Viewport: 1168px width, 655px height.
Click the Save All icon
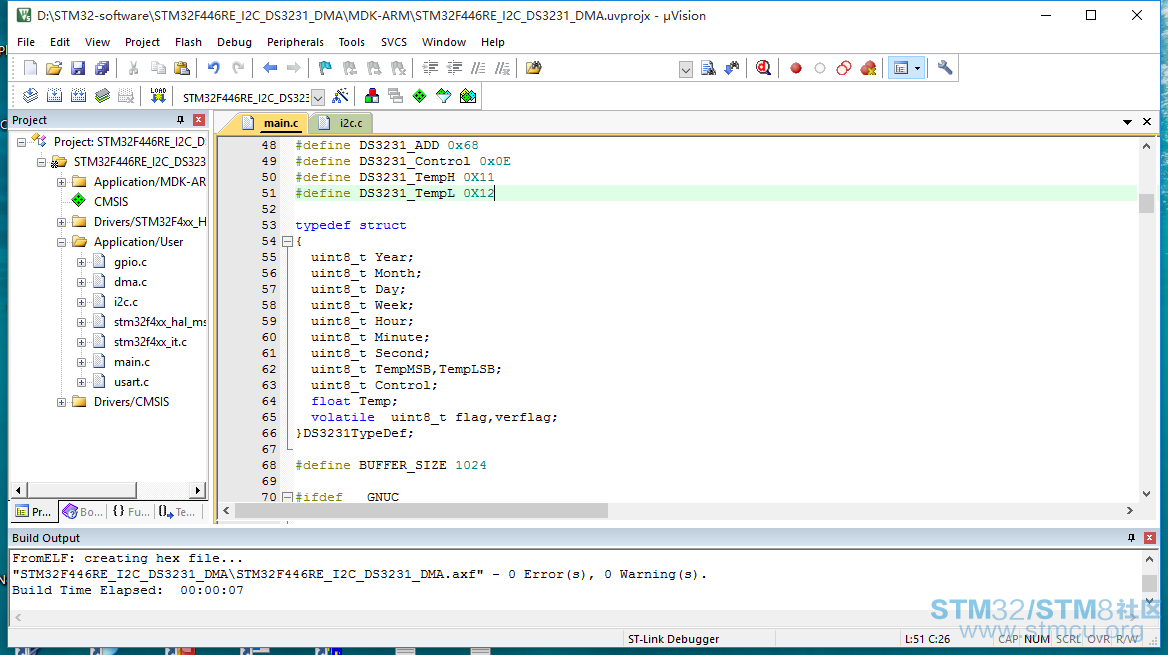[102, 69]
